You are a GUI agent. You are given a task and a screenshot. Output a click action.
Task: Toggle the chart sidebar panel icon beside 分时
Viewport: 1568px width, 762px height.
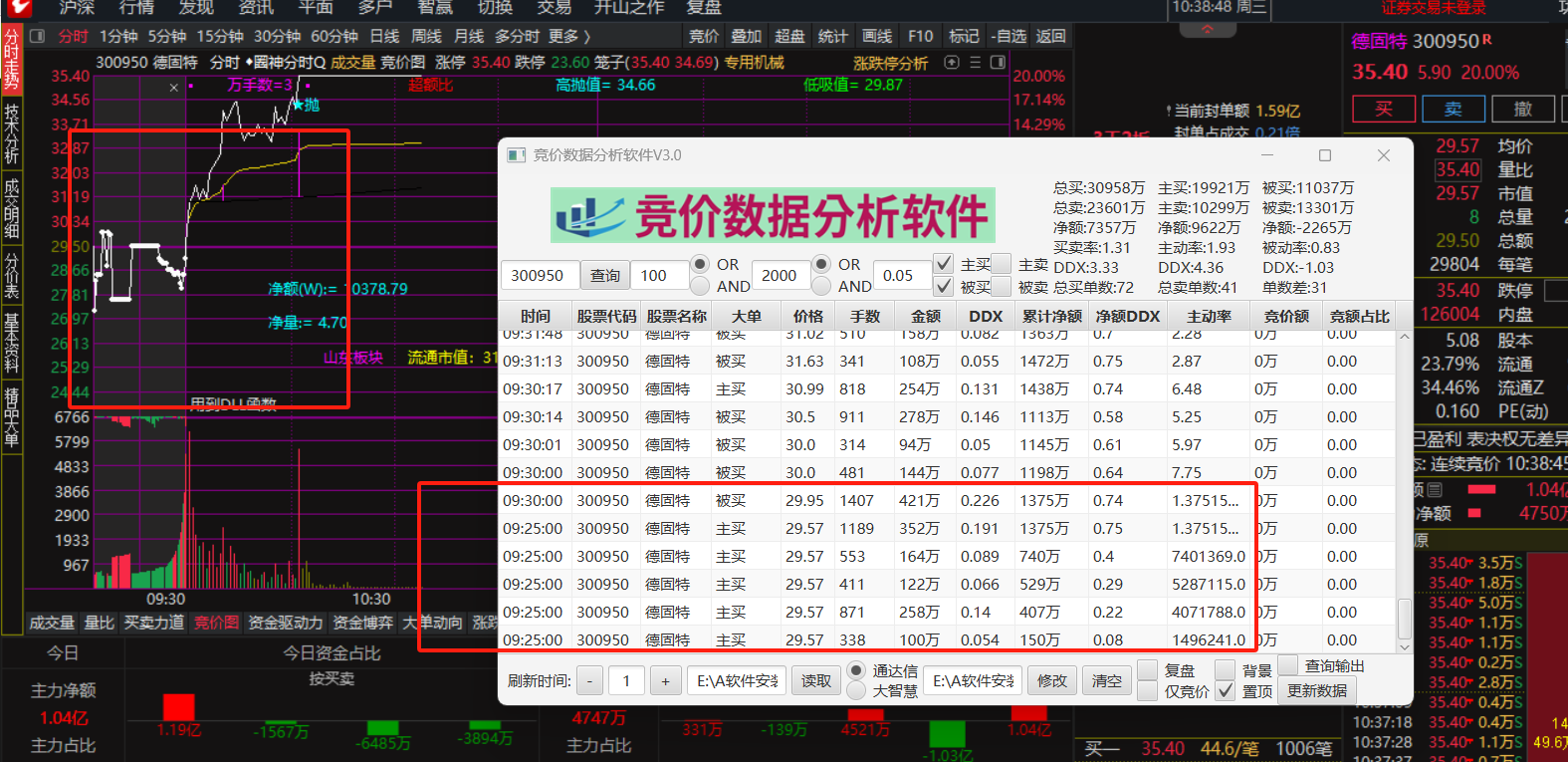click(38, 36)
